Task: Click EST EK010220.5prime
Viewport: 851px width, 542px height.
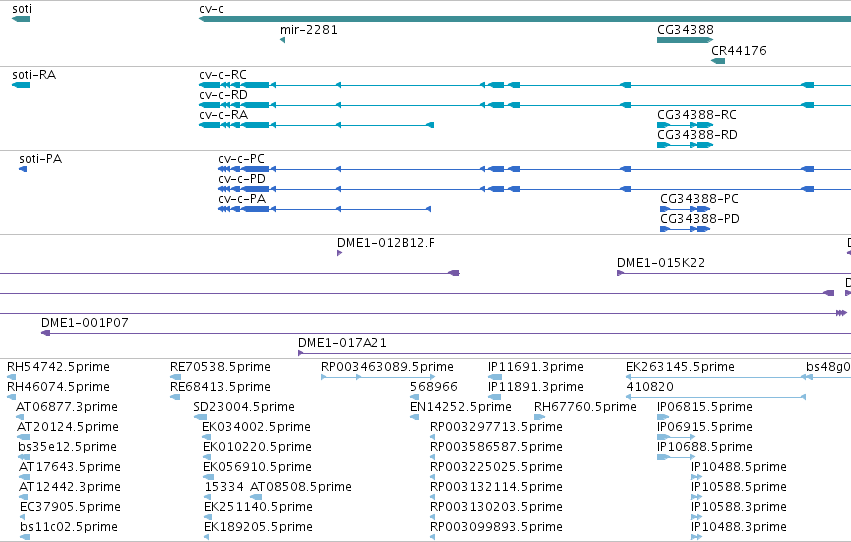Action: click(x=257, y=447)
